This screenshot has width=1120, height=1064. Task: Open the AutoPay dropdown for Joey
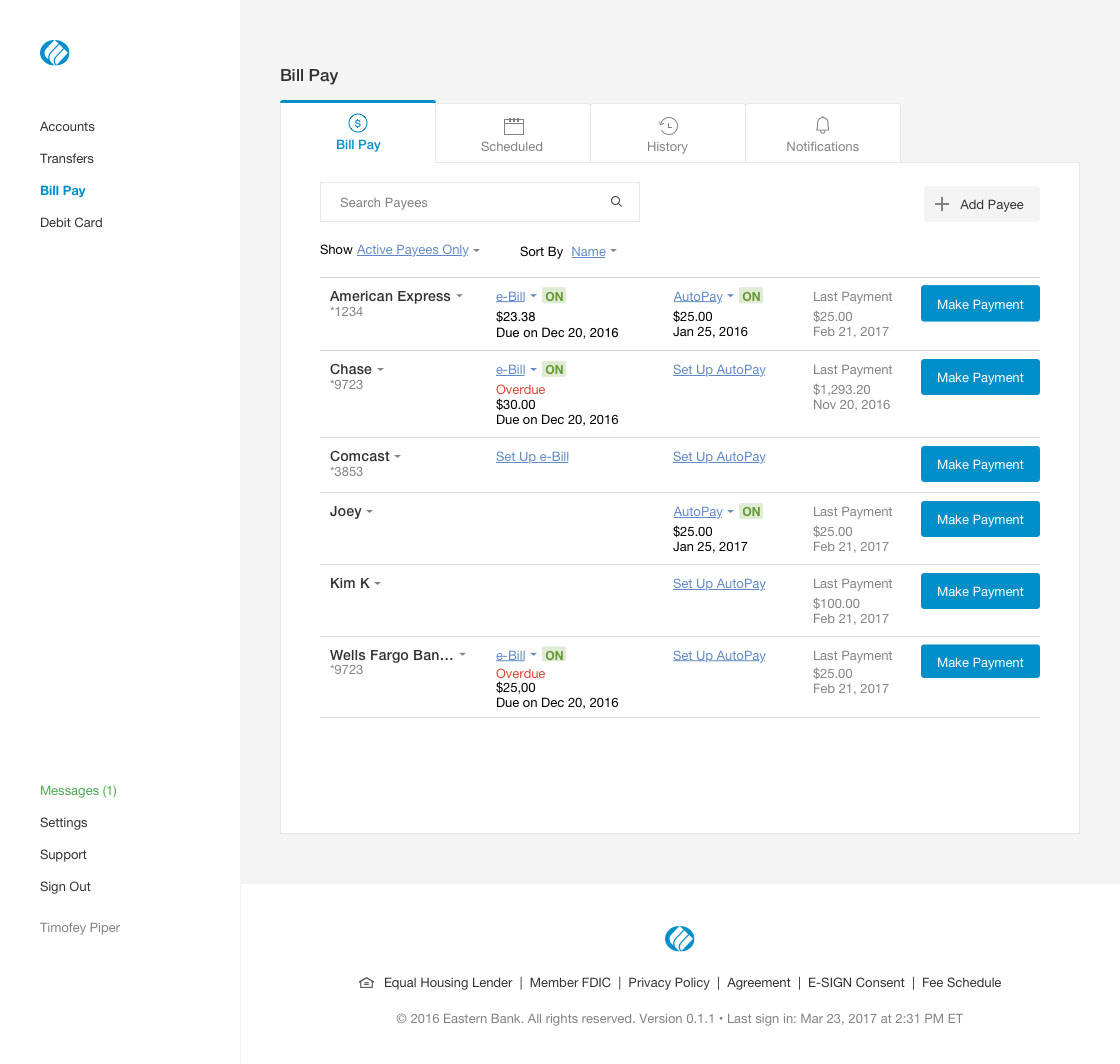pos(703,511)
